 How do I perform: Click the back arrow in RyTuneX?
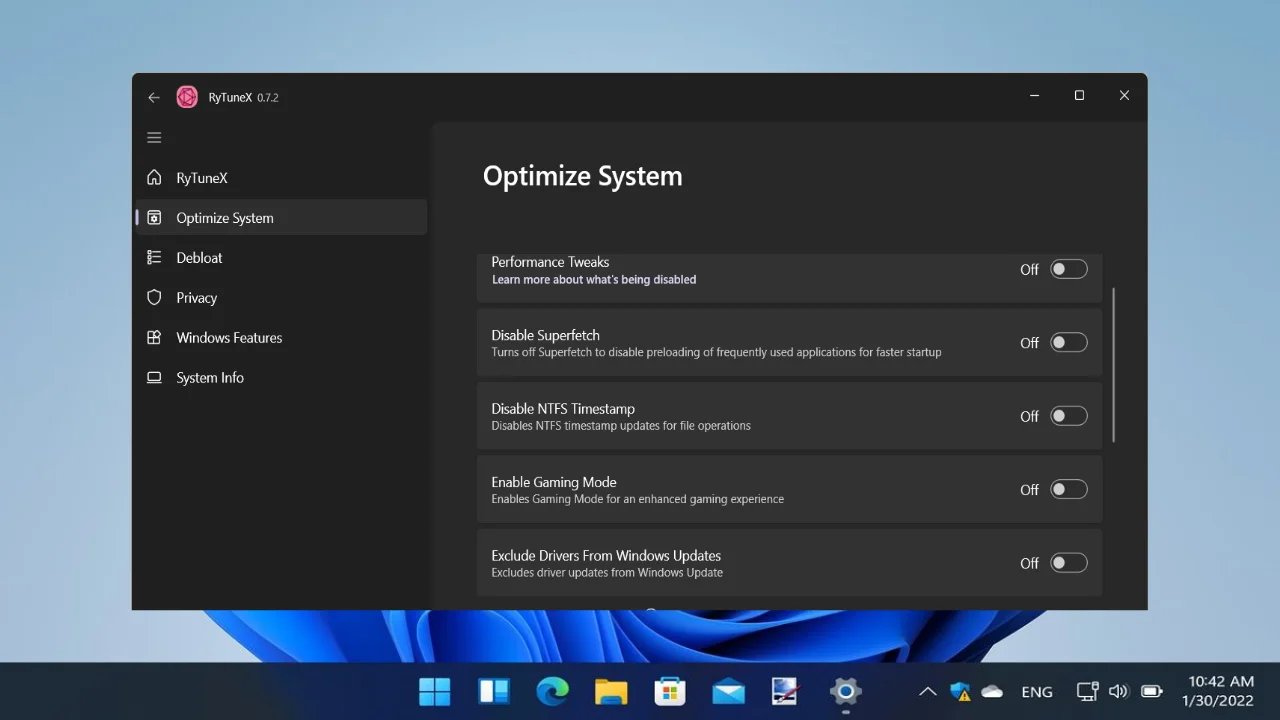(x=154, y=97)
